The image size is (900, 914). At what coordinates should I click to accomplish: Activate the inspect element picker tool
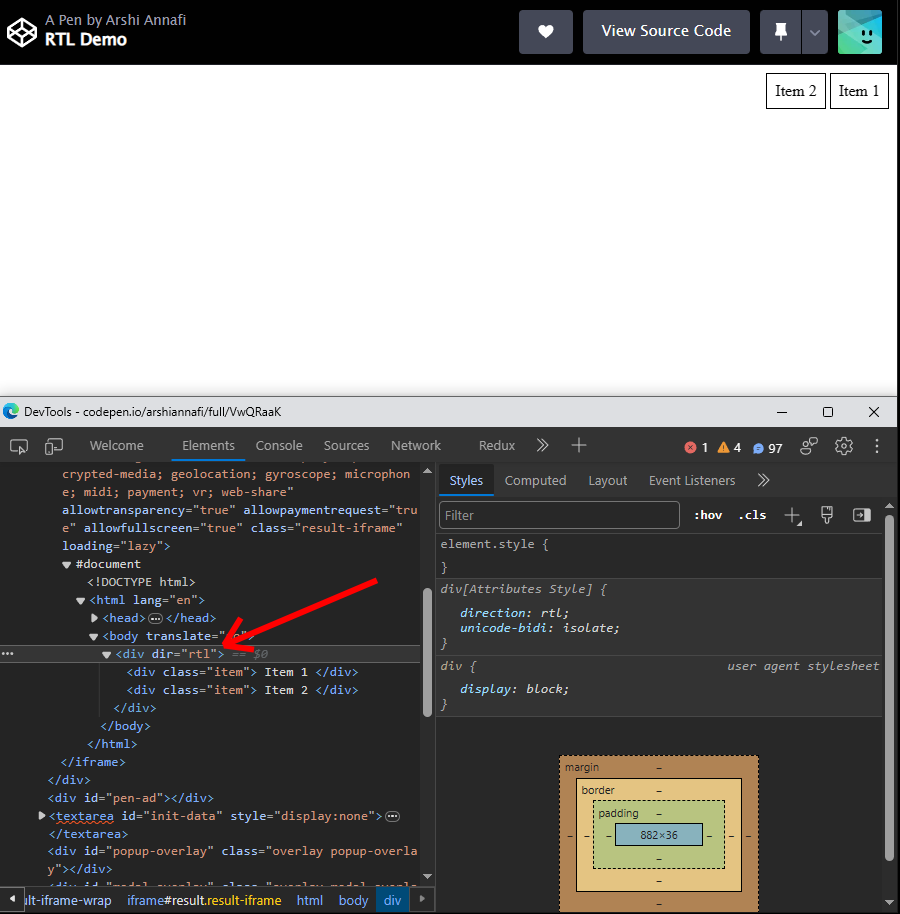point(19,447)
